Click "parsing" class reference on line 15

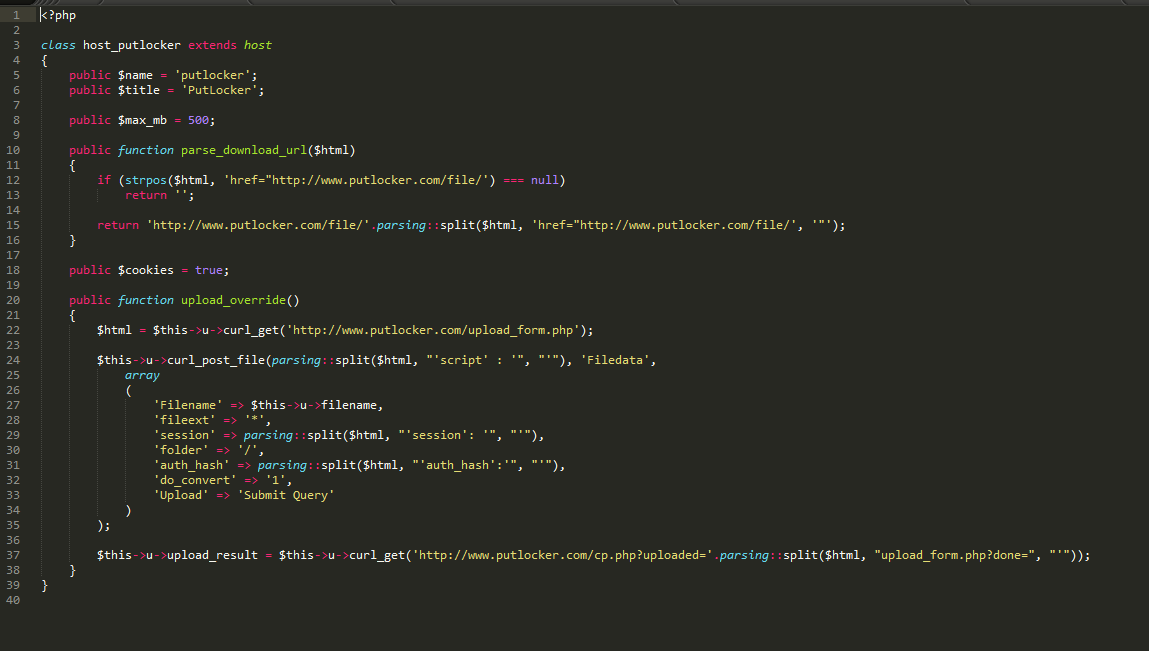pyautogui.click(x=402, y=225)
